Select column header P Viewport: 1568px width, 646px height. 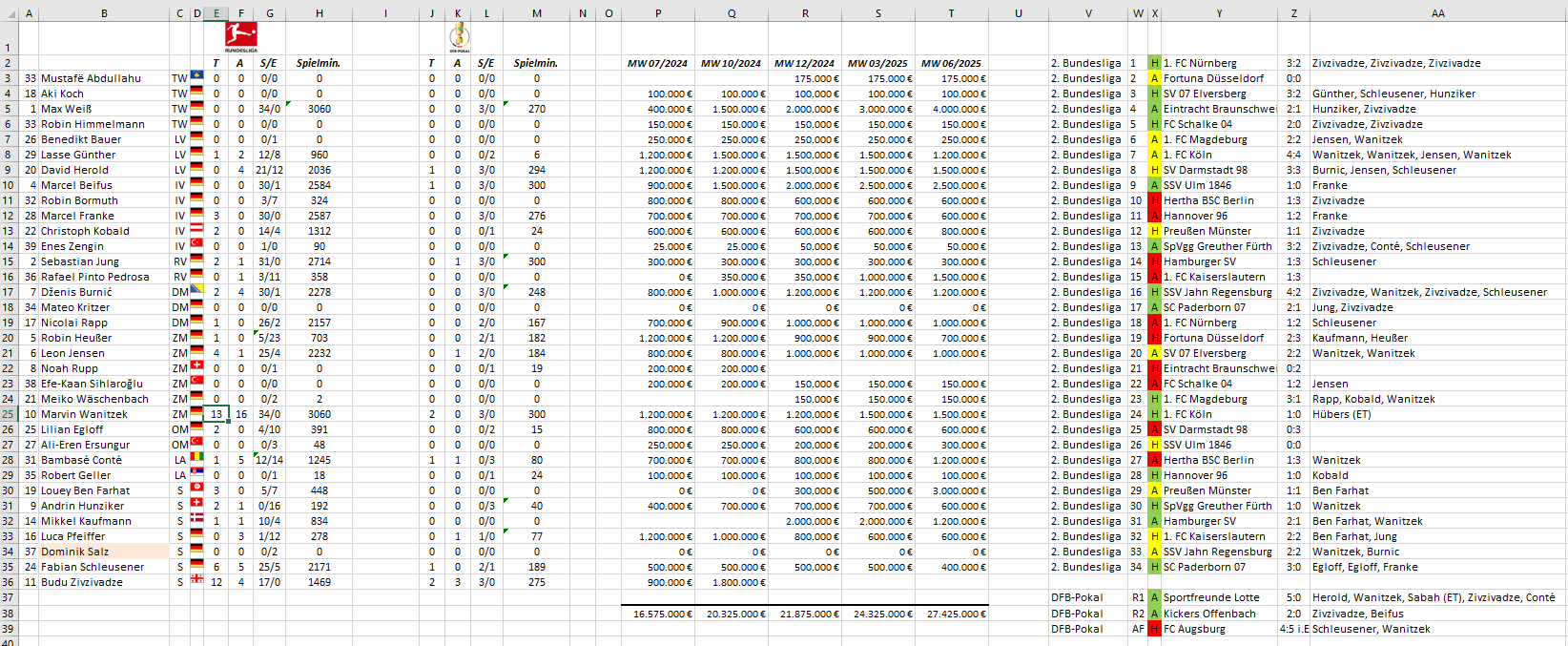(658, 13)
